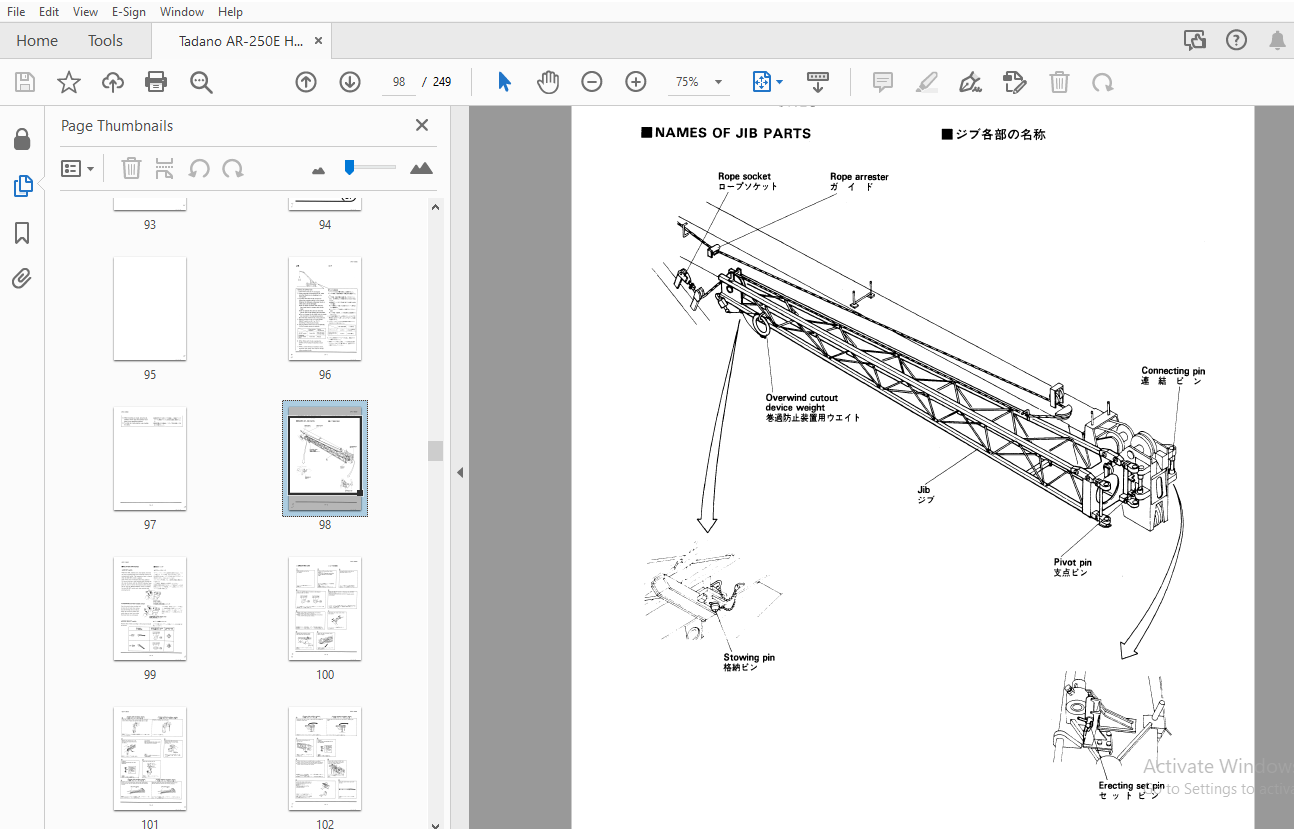Image resolution: width=1294 pixels, height=829 pixels.
Task: Go to the previous page arrow
Action: (306, 82)
